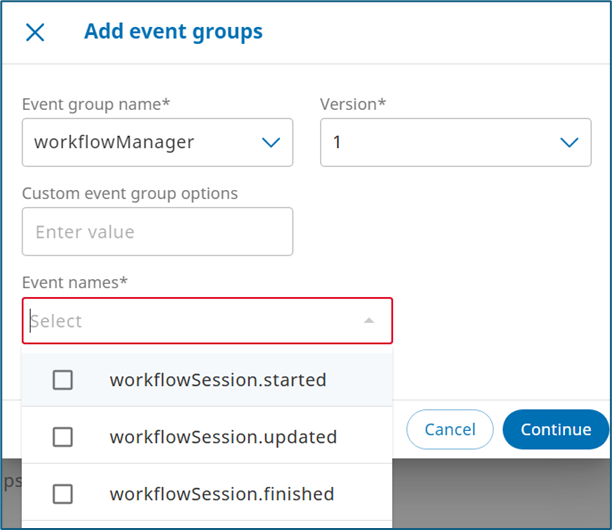The height and width of the screenshot is (530, 612).
Task: Pick the workflowSession.updated option text
Action: [x=223, y=437]
